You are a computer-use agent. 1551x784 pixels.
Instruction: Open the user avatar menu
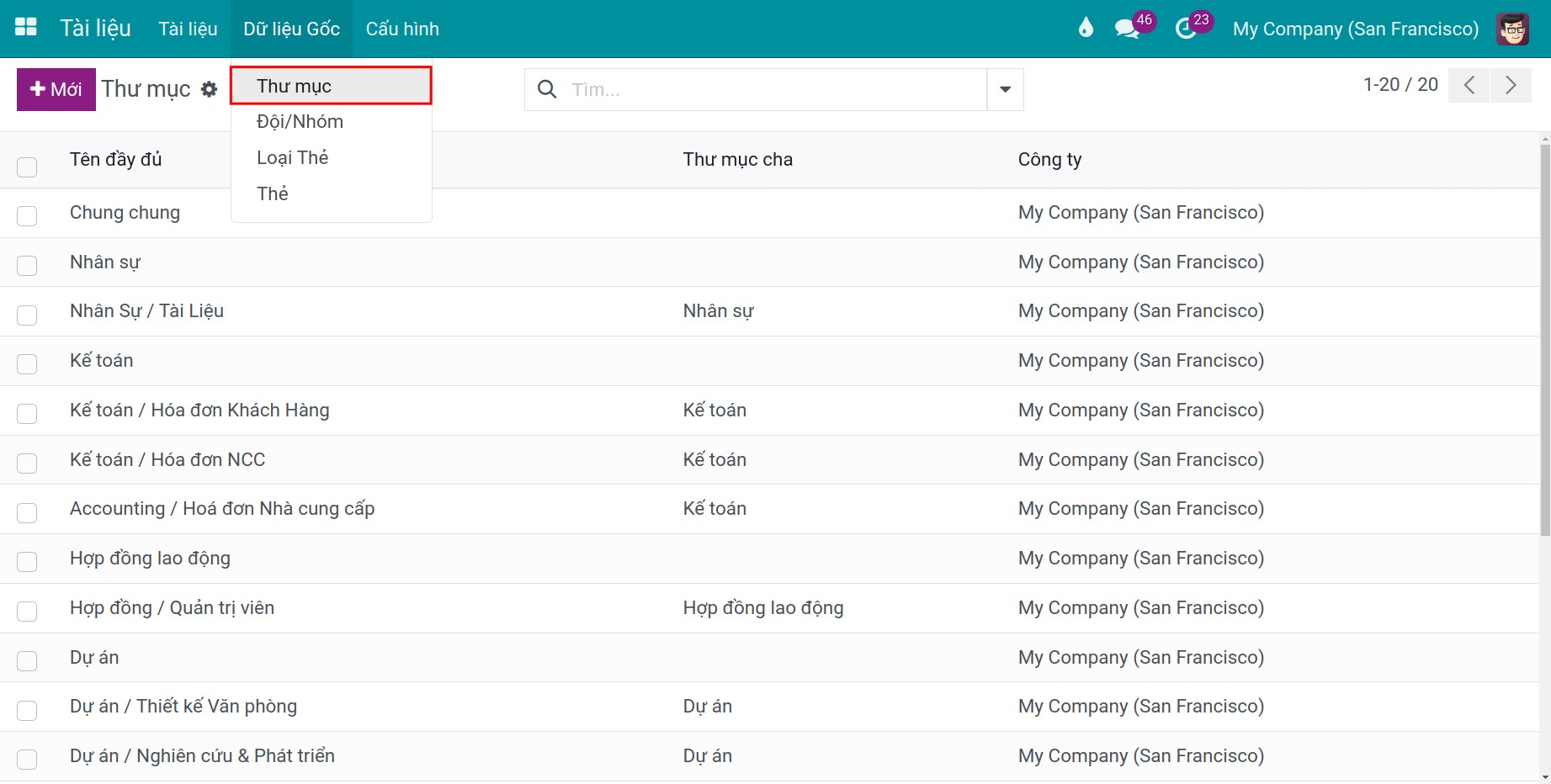click(x=1512, y=29)
